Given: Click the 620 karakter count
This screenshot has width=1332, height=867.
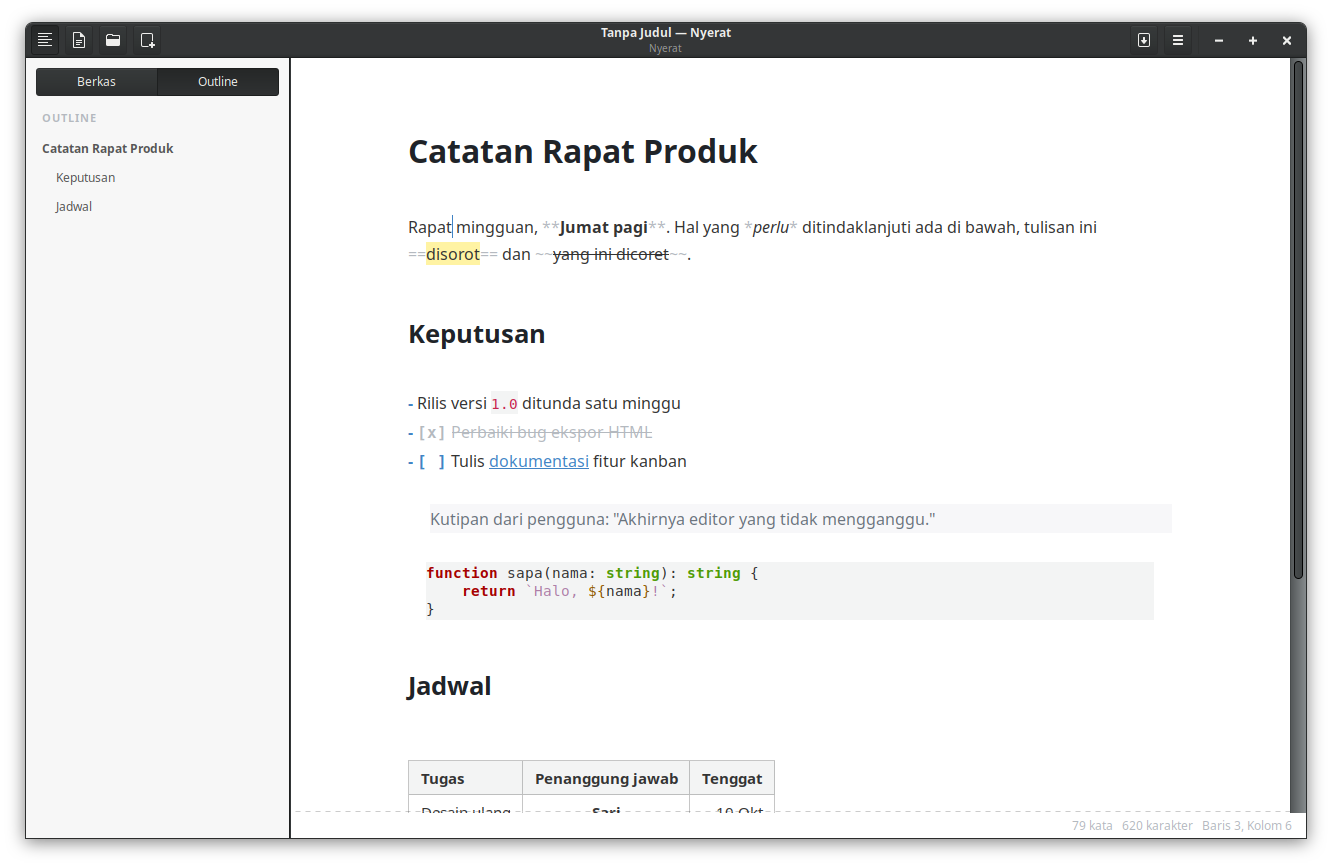Looking at the screenshot, I should (1157, 826).
